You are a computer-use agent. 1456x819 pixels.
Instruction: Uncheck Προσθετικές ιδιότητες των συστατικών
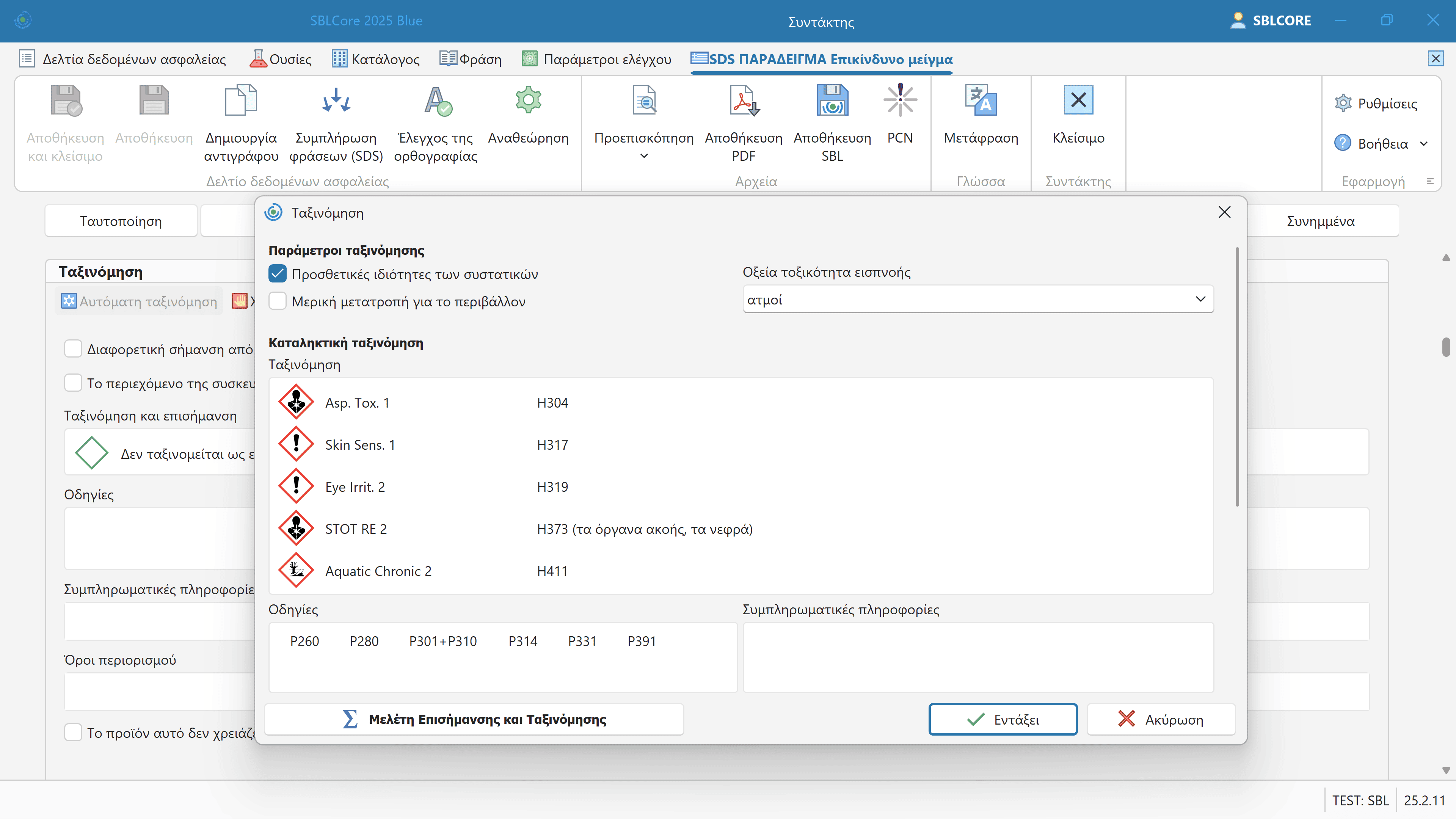tap(278, 274)
